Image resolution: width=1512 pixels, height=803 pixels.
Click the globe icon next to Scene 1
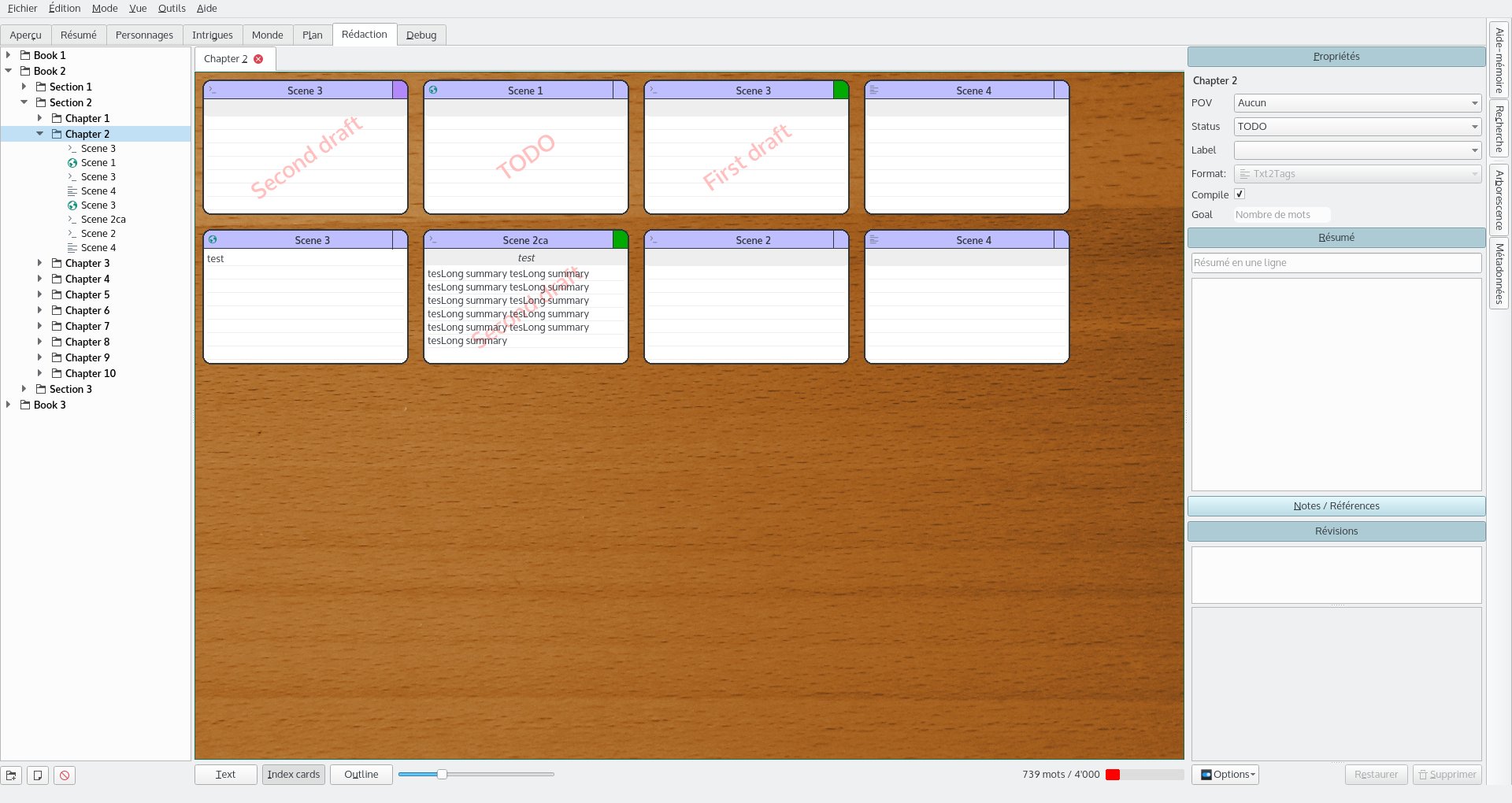pos(432,90)
